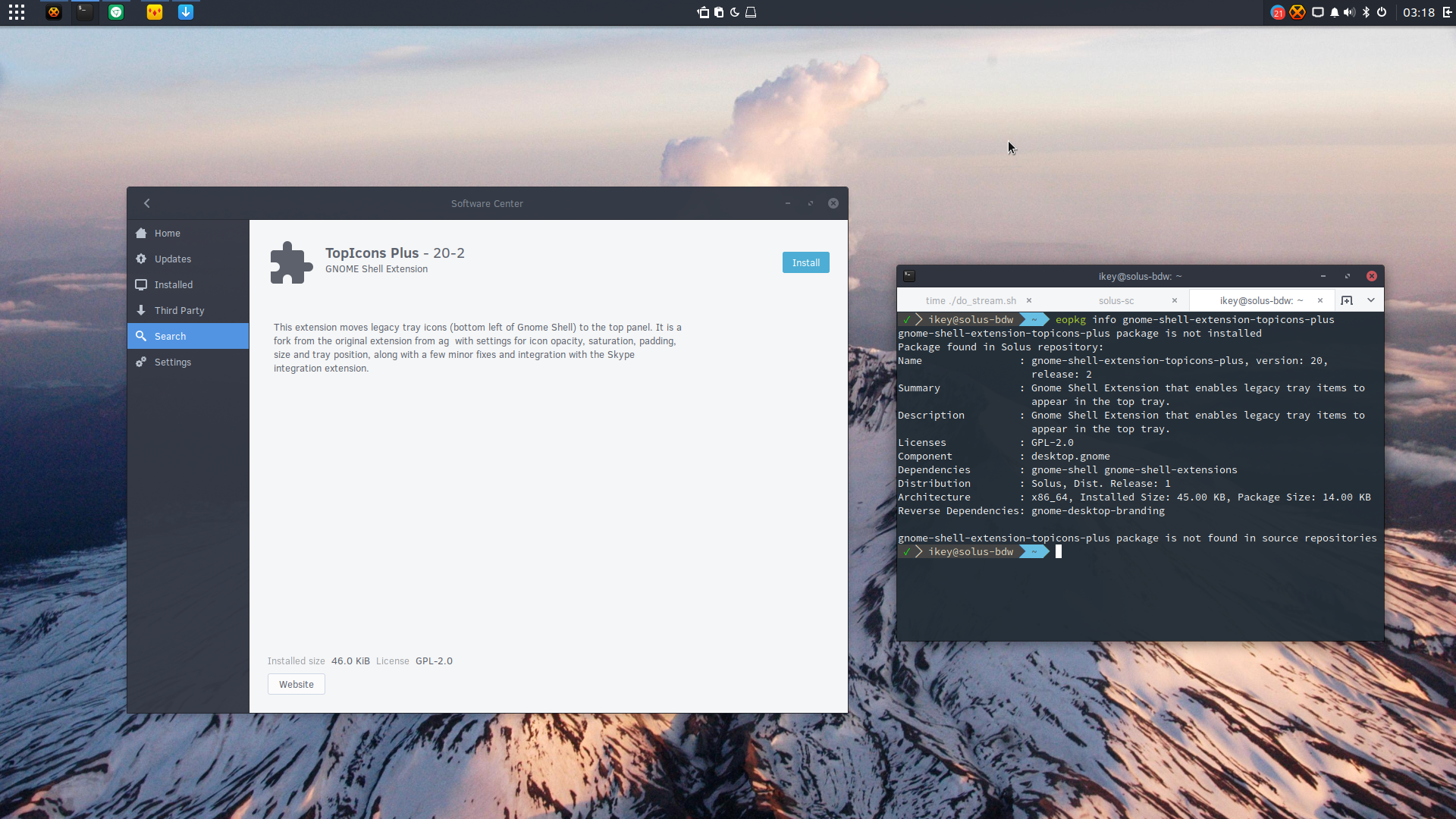Close the solus-sc terminal tab

point(1175,300)
